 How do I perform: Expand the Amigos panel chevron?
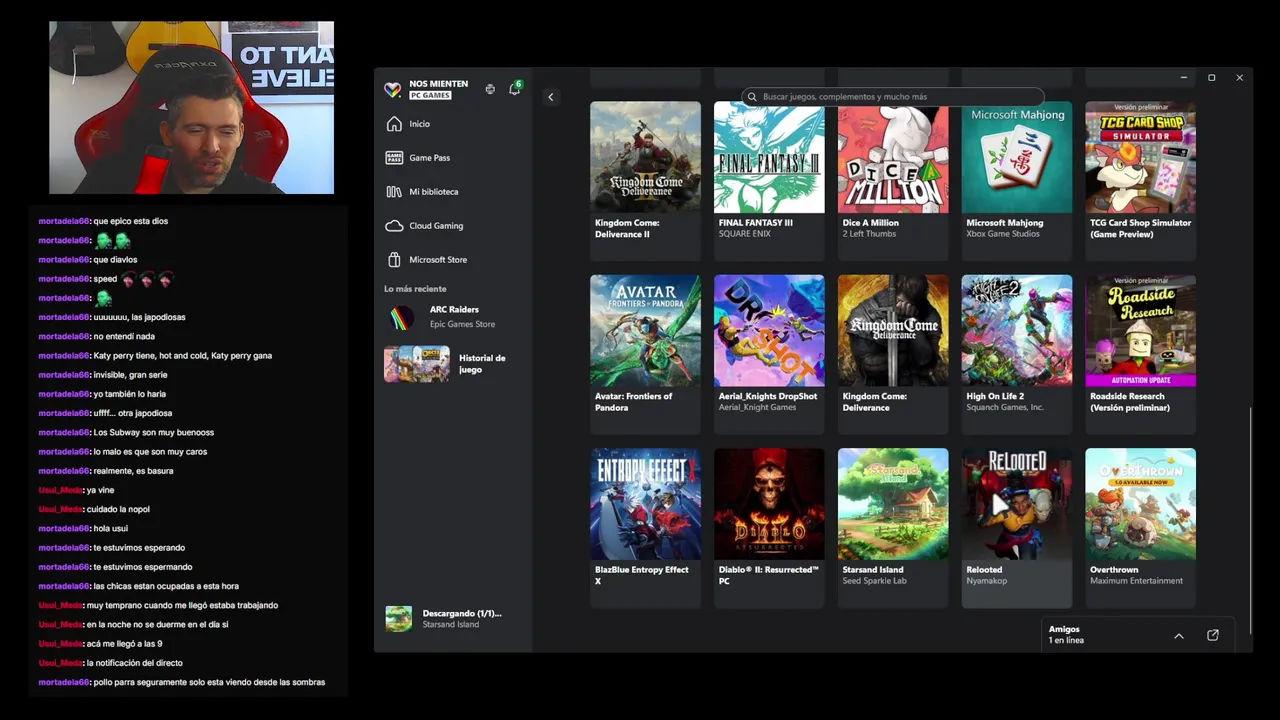(1179, 636)
